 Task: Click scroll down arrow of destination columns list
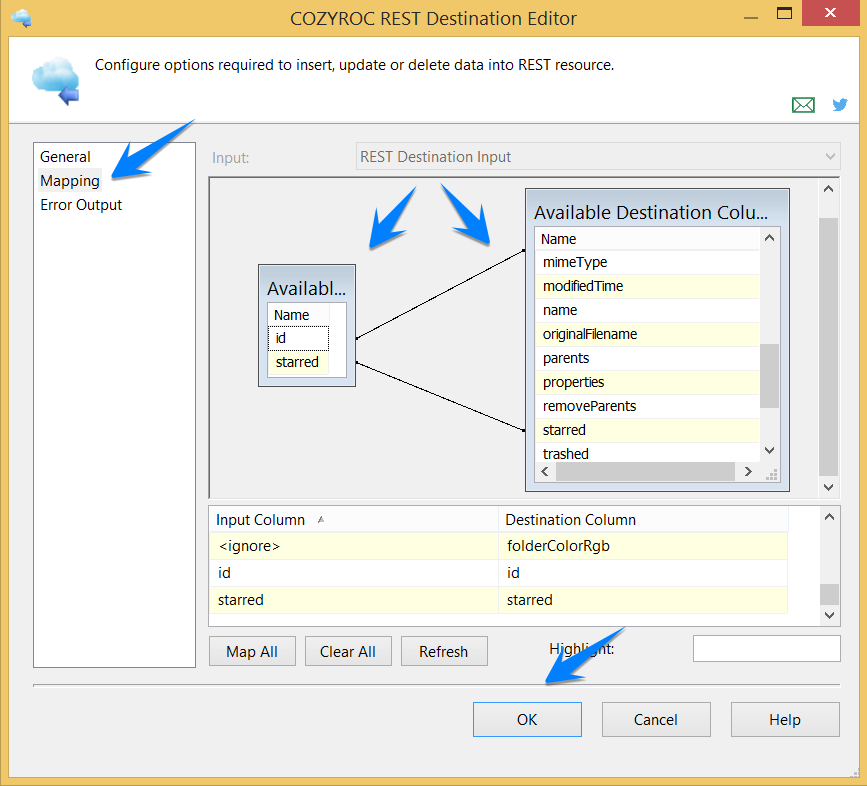(x=769, y=450)
